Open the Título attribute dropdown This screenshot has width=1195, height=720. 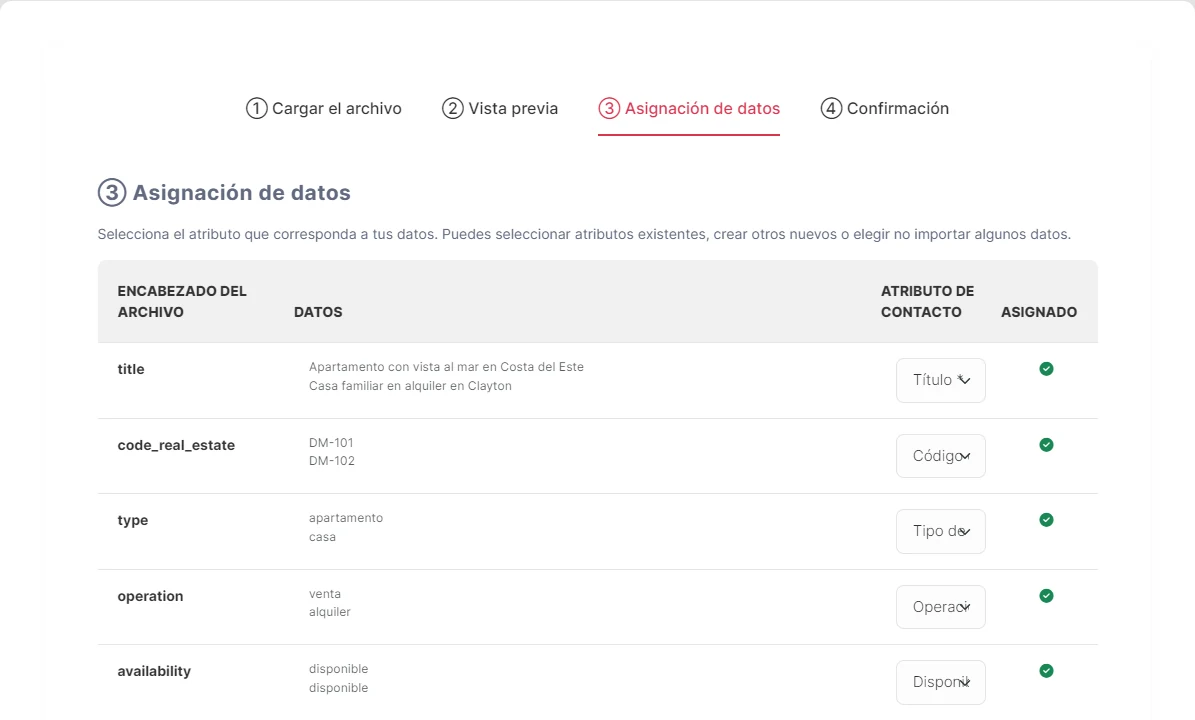coord(940,380)
